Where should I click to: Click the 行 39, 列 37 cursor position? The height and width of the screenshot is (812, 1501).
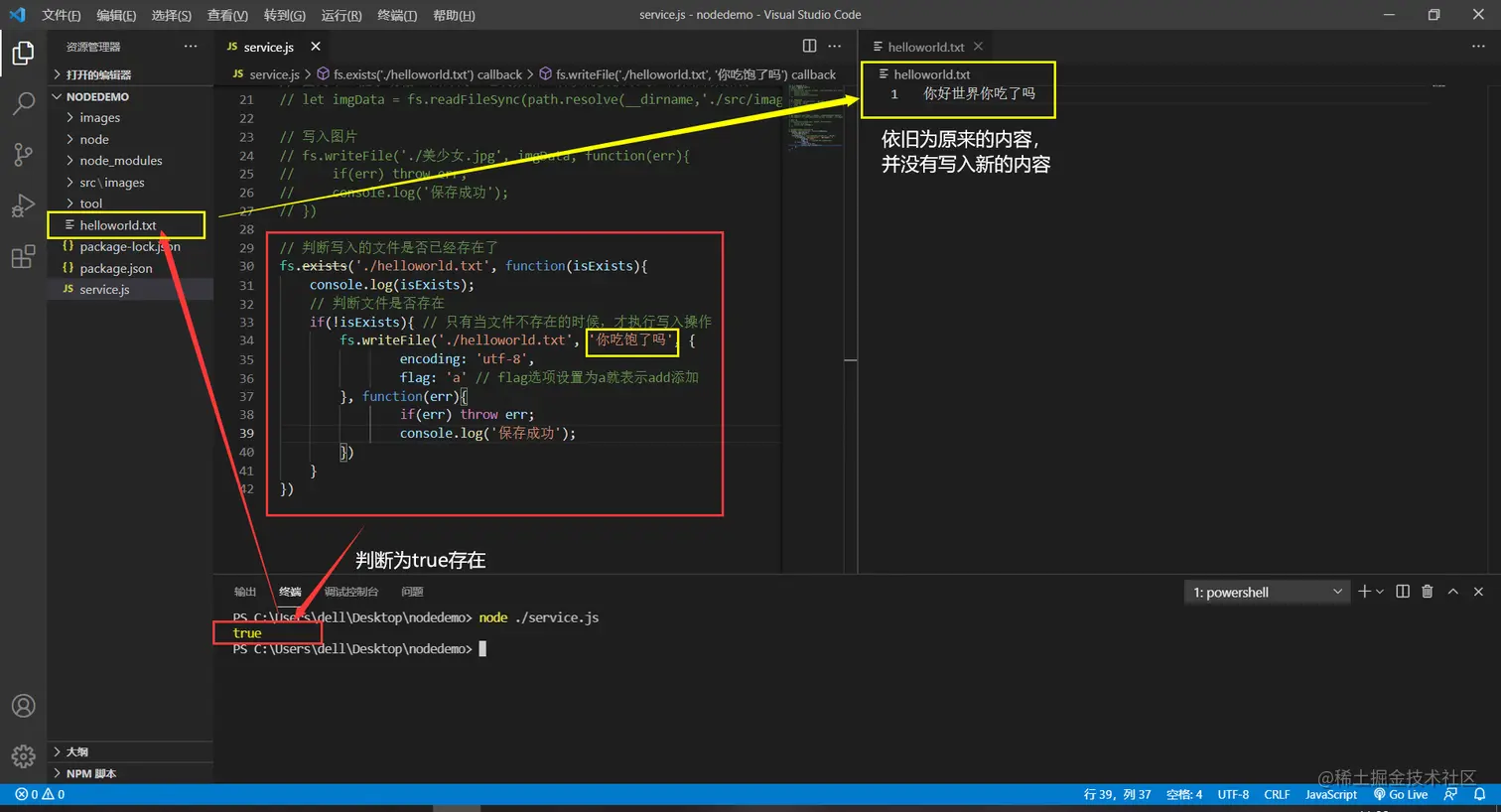coord(1117,794)
